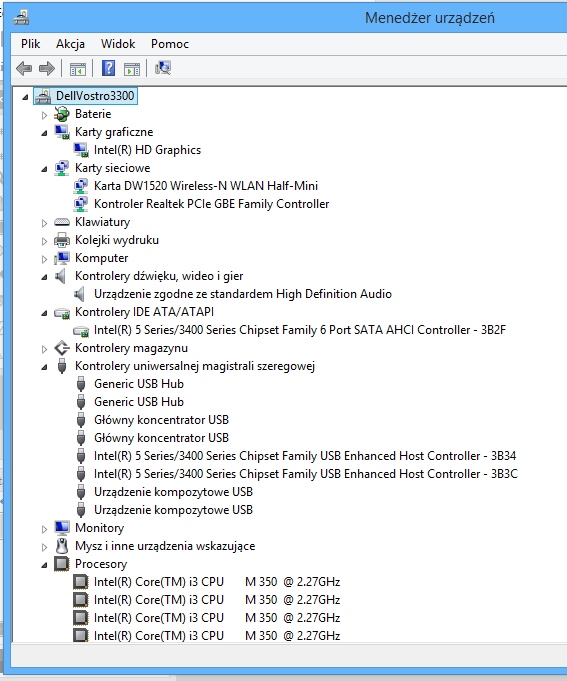The image size is (567, 681).
Task: Click the Forward arrow toolbar button
Action: [47, 68]
